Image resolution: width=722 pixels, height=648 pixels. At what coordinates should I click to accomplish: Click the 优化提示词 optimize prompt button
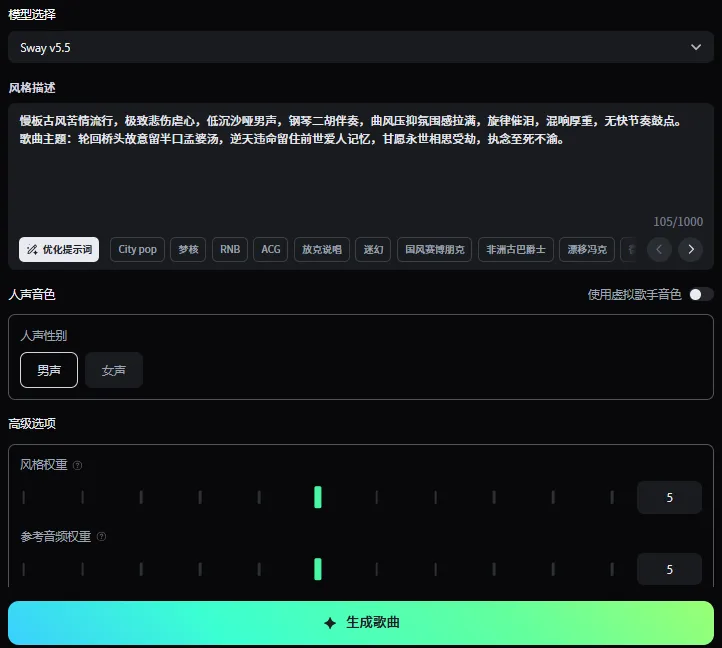pyautogui.click(x=59, y=250)
